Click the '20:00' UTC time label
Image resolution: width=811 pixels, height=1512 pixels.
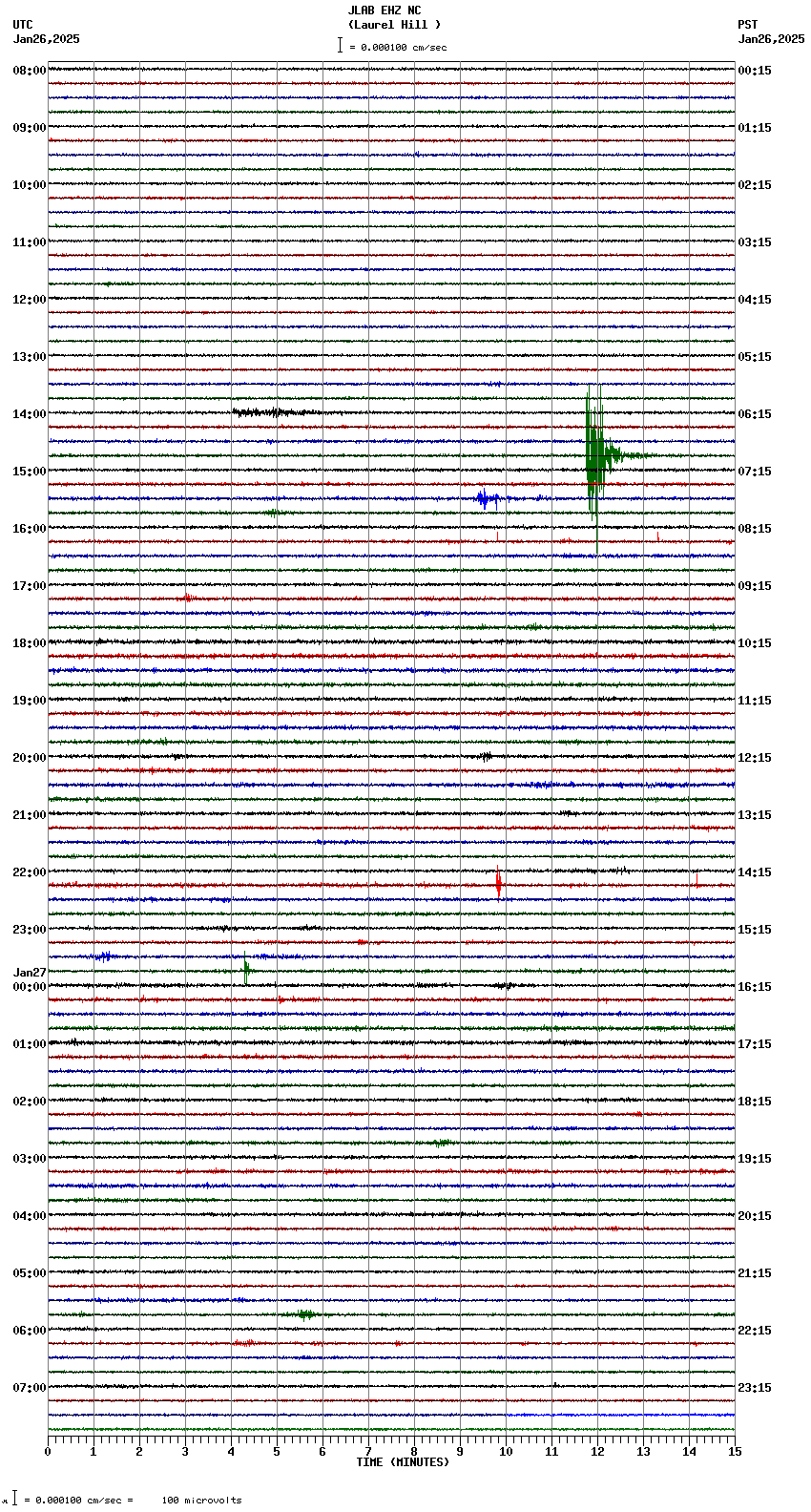pos(30,758)
